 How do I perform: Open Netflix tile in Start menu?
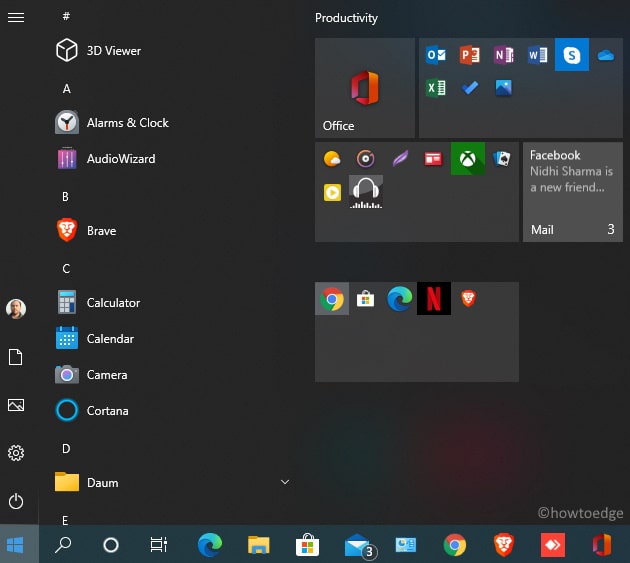[433, 298]
